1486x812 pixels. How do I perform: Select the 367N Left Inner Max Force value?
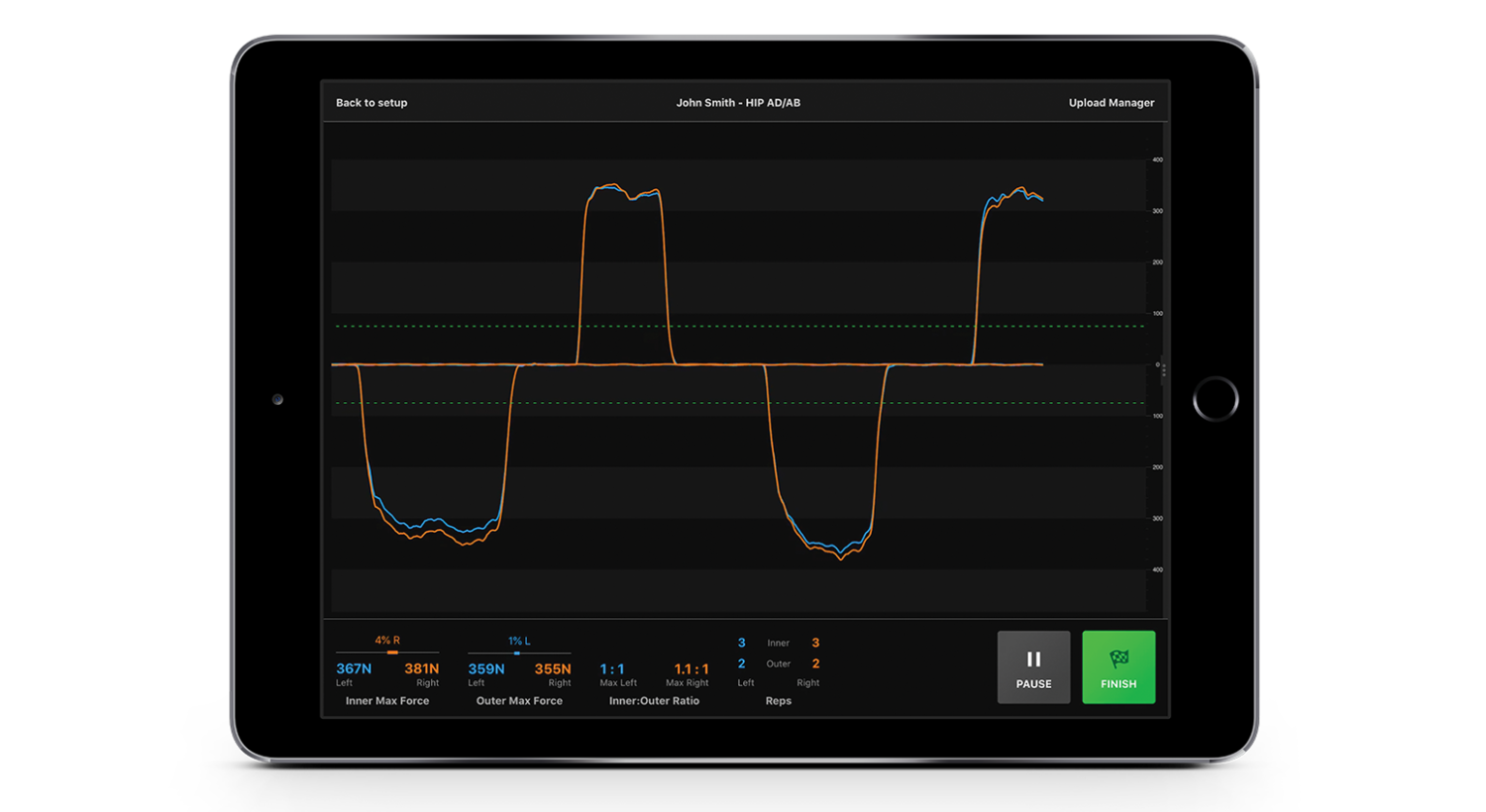point(354,668)
